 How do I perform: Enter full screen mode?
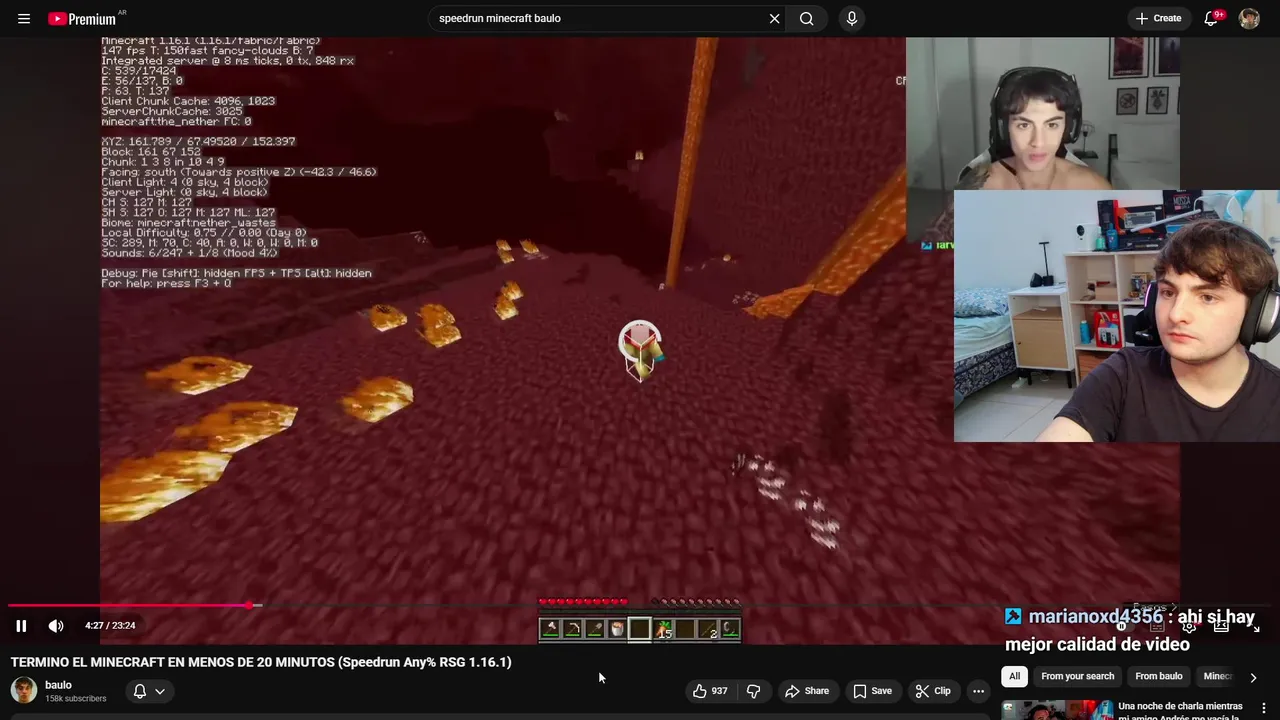pyautogui.click(x=1255, y=628)
